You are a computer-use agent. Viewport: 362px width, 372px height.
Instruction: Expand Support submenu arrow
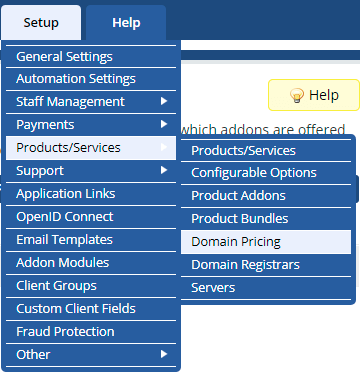164,170
